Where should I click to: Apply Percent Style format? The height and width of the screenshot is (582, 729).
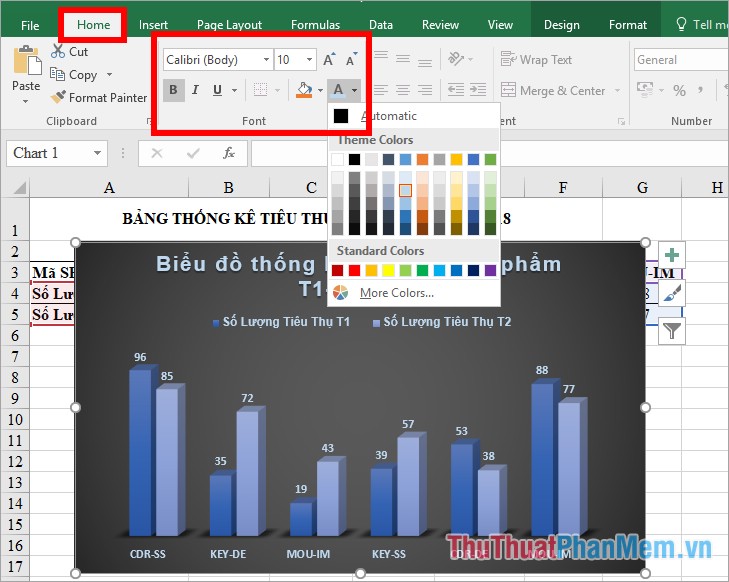coord(679,90)
